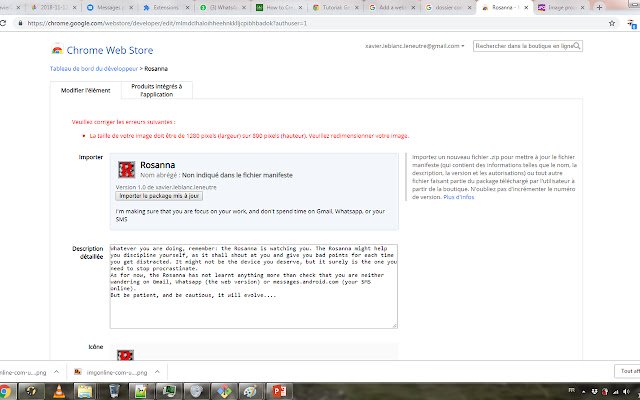
Task: View site security via the padlock icon
Action: tap(20, 23)
